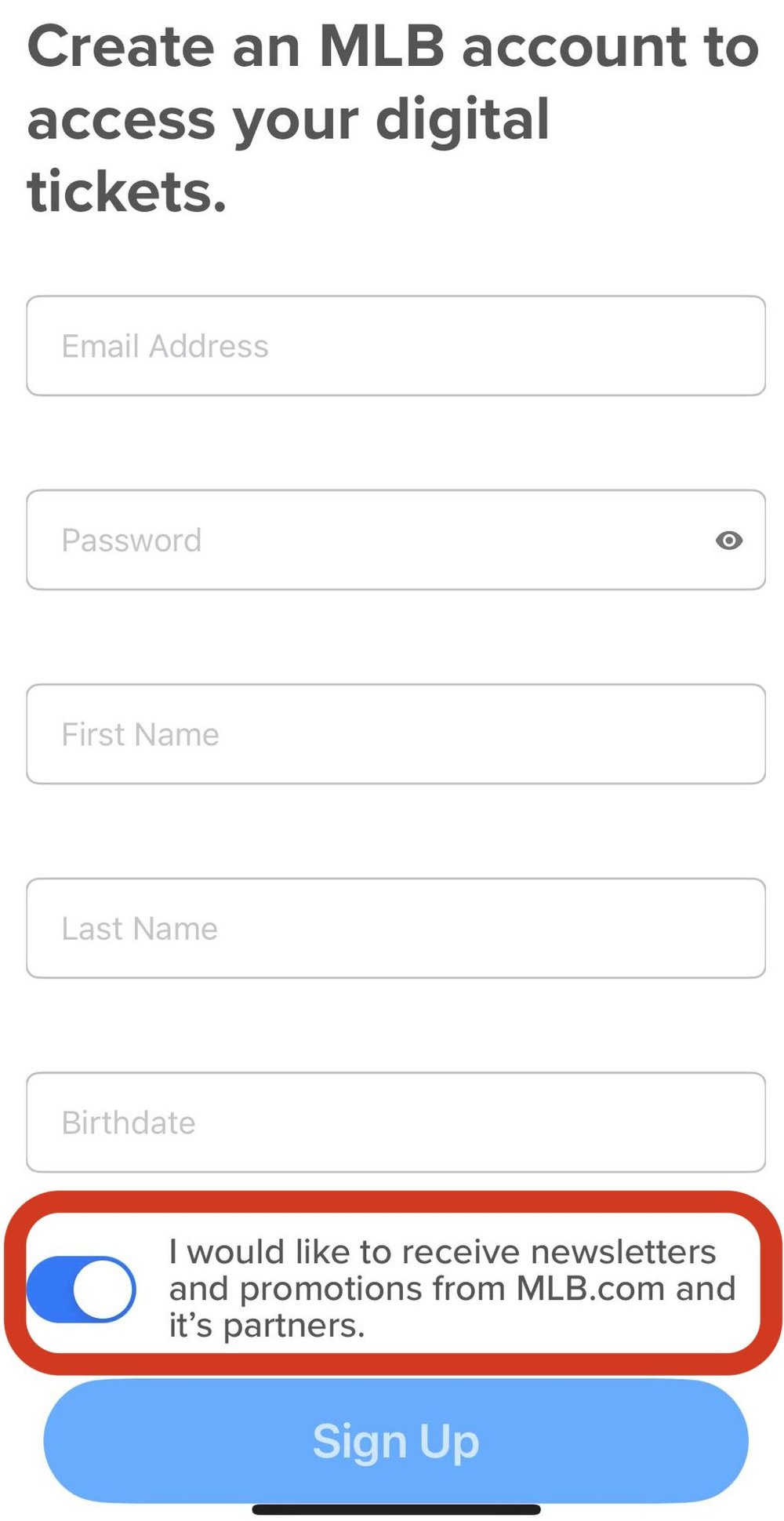The height and width of the screenshot is (1521, 784).
Task: Tap "partners." in the opt-in label
Action: tap(294, 1326)
